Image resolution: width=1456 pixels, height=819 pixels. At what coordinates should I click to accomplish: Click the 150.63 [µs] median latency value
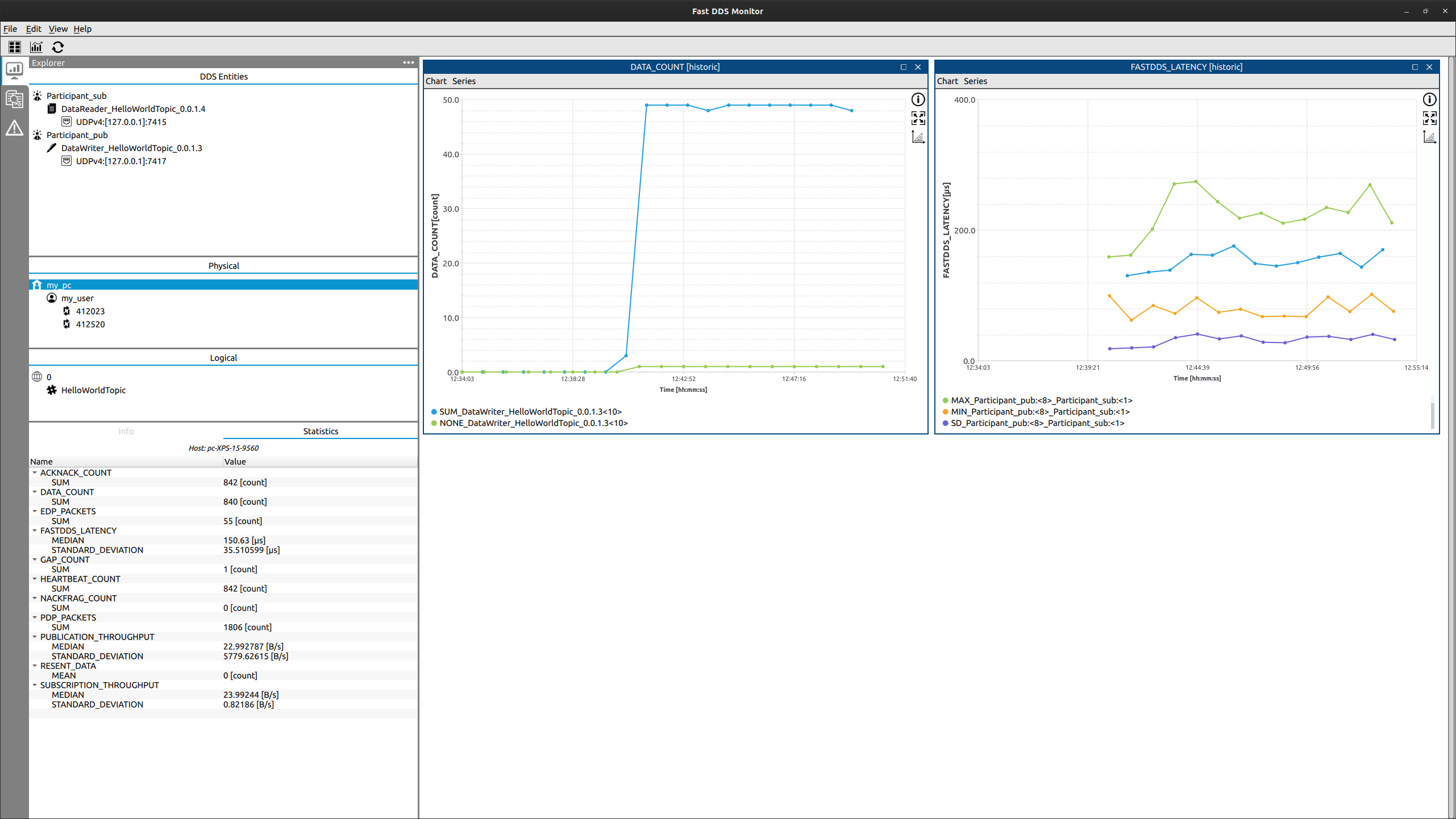[x=244, y=540]
